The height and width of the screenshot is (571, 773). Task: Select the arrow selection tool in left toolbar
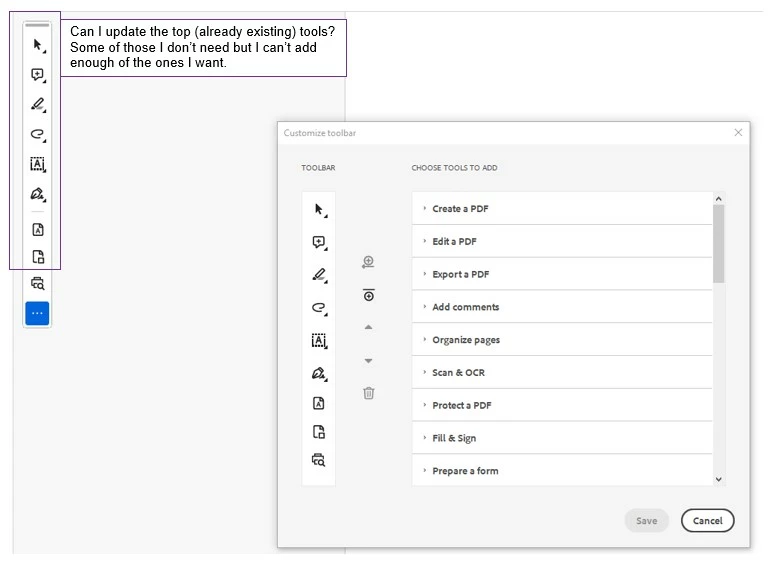pyautogui.click(x=38, y=45)
